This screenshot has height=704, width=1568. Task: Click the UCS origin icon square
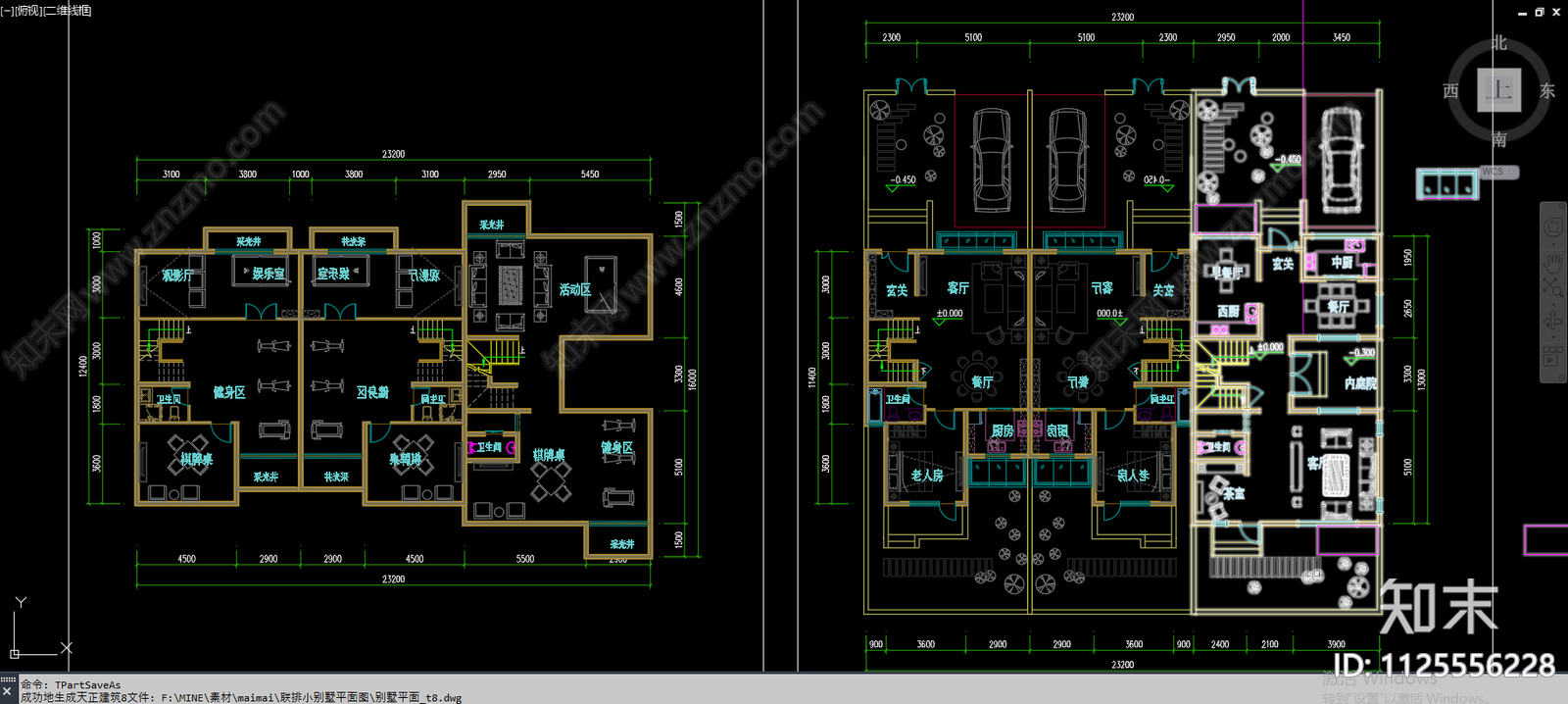coord(15,653)
